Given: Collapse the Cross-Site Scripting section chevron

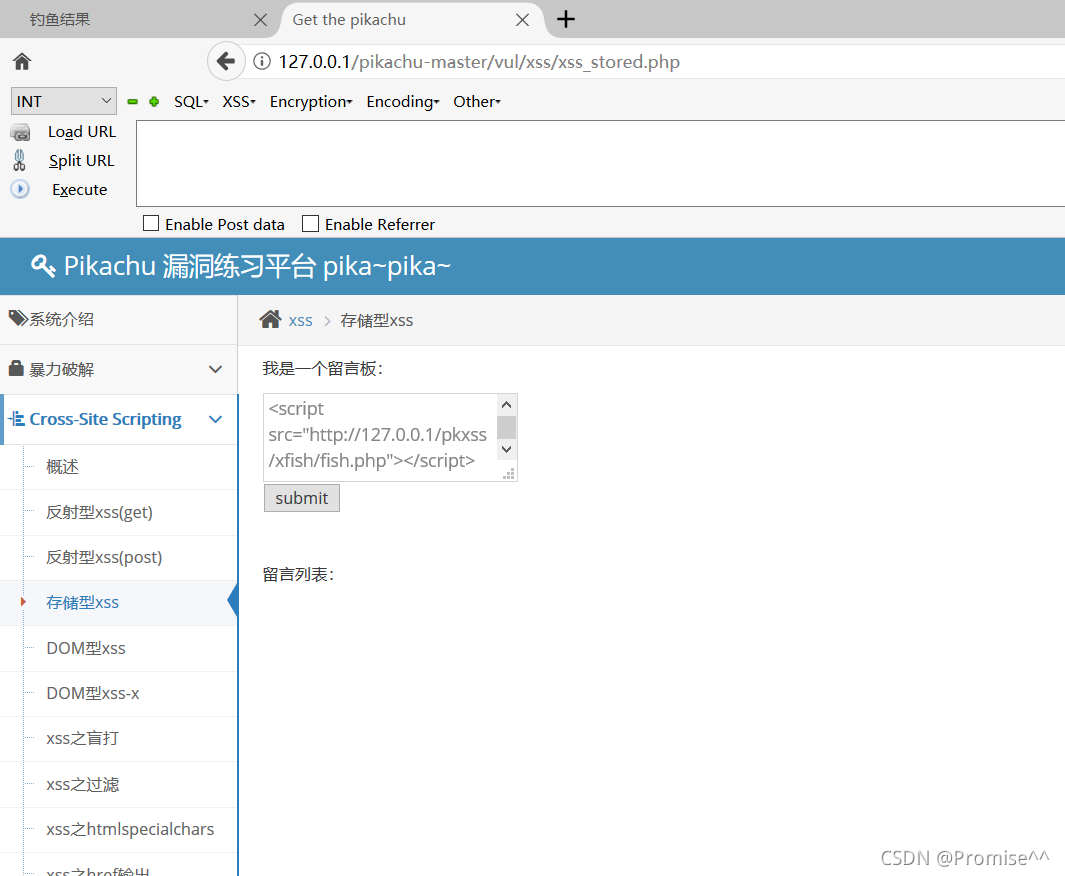Looking at the screenshot, I should [215, 419].
